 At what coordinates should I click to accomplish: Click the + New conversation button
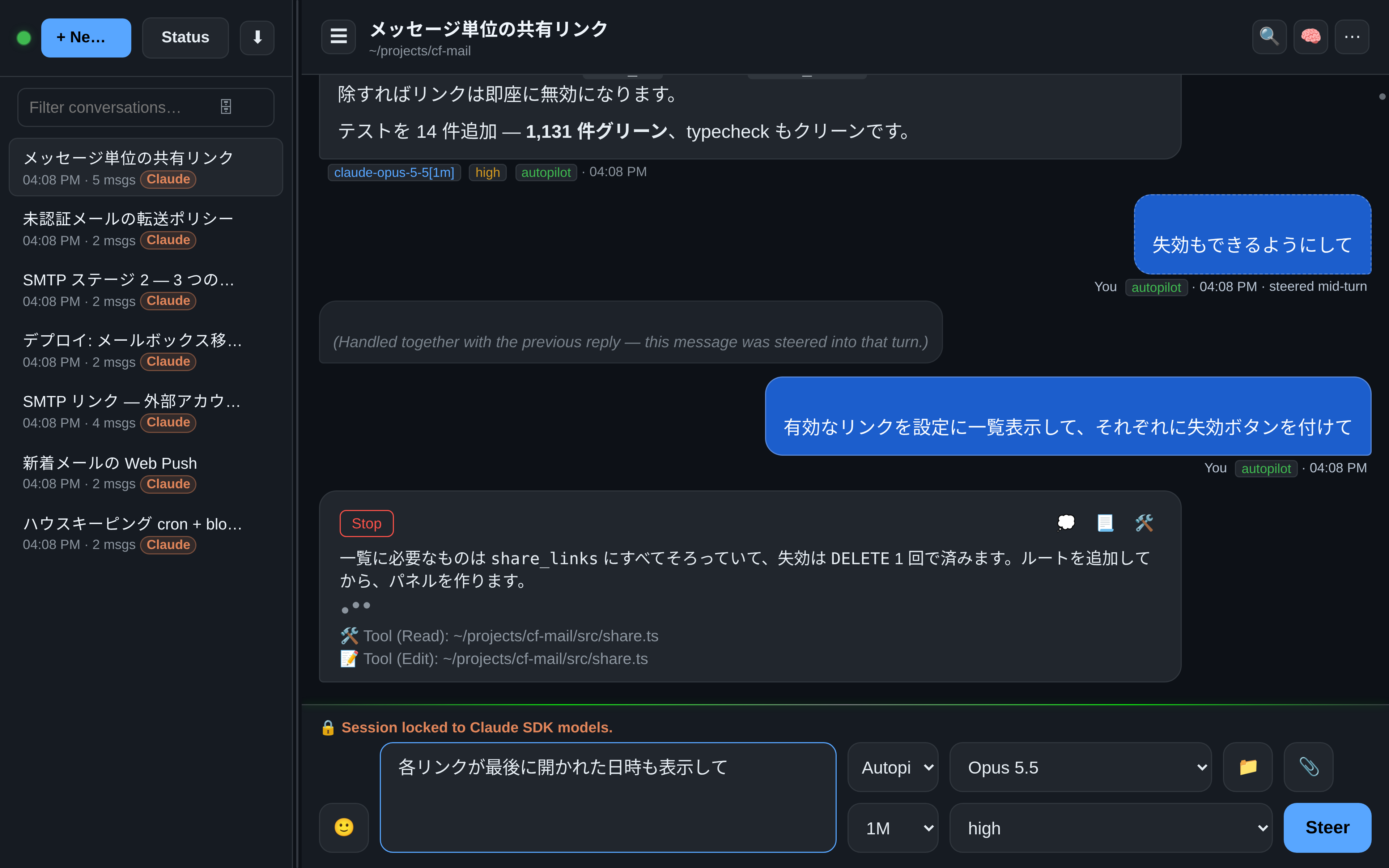[86, 38]
